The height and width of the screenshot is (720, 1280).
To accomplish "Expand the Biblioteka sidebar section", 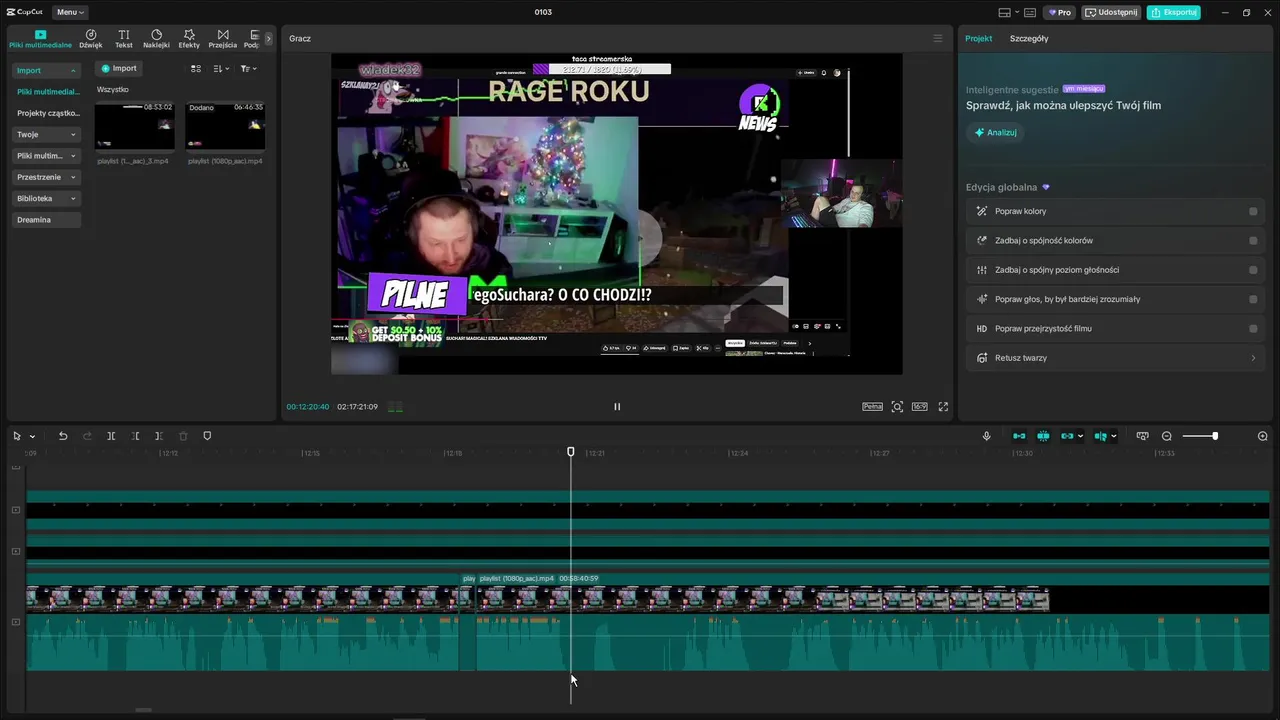I will 46,198.
